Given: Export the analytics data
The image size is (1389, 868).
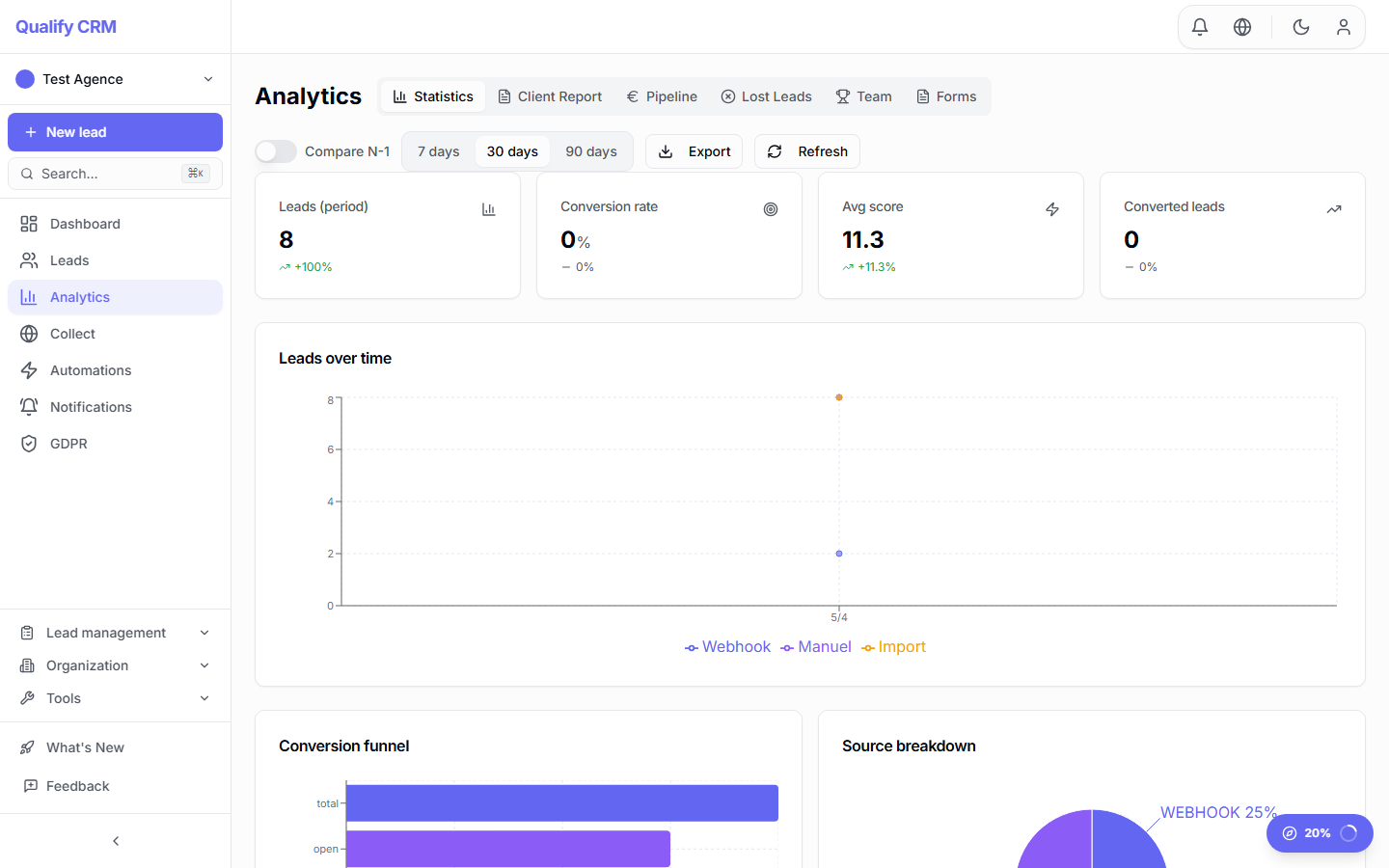Looking at the screenshot, I should (x=694, y=150).
